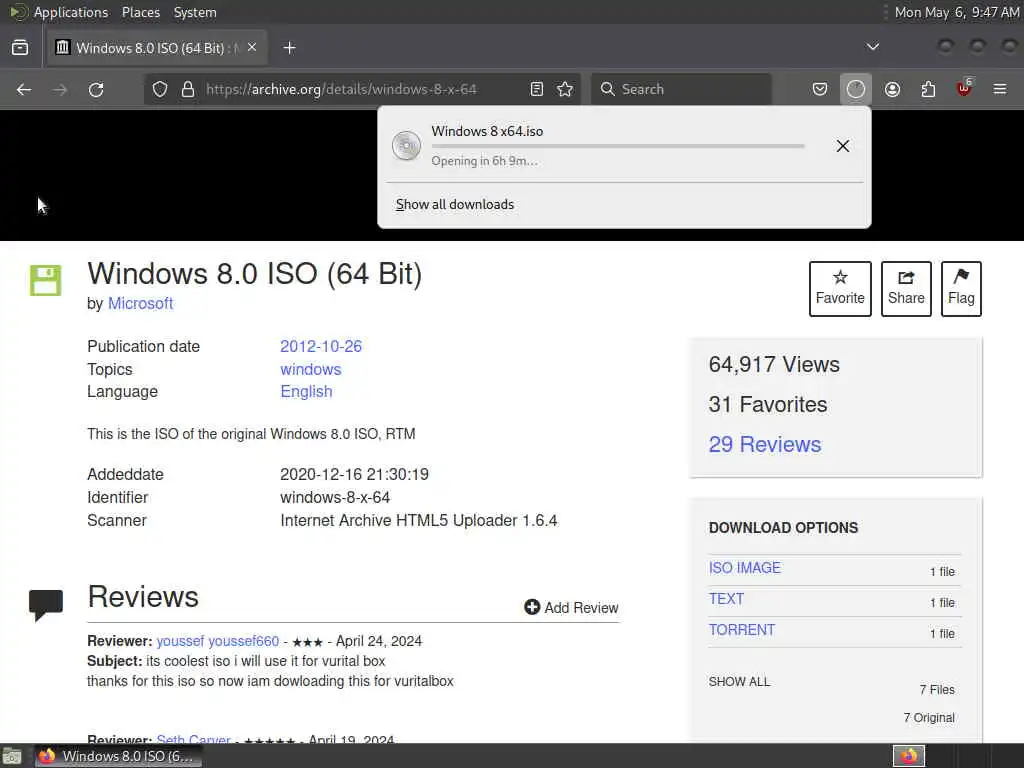Open the tracking protection shield icon
This screenshot has width=1024, height=768.
(160, 89)
